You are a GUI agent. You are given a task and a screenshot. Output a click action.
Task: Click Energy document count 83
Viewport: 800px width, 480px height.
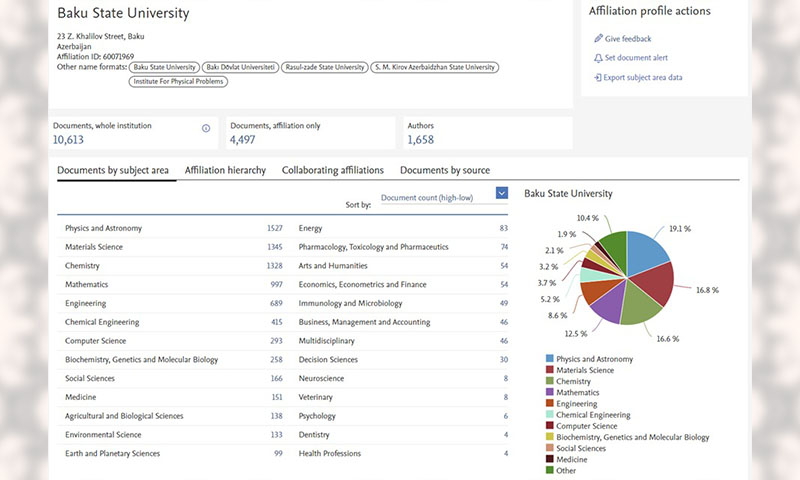(x=504, y=228)
